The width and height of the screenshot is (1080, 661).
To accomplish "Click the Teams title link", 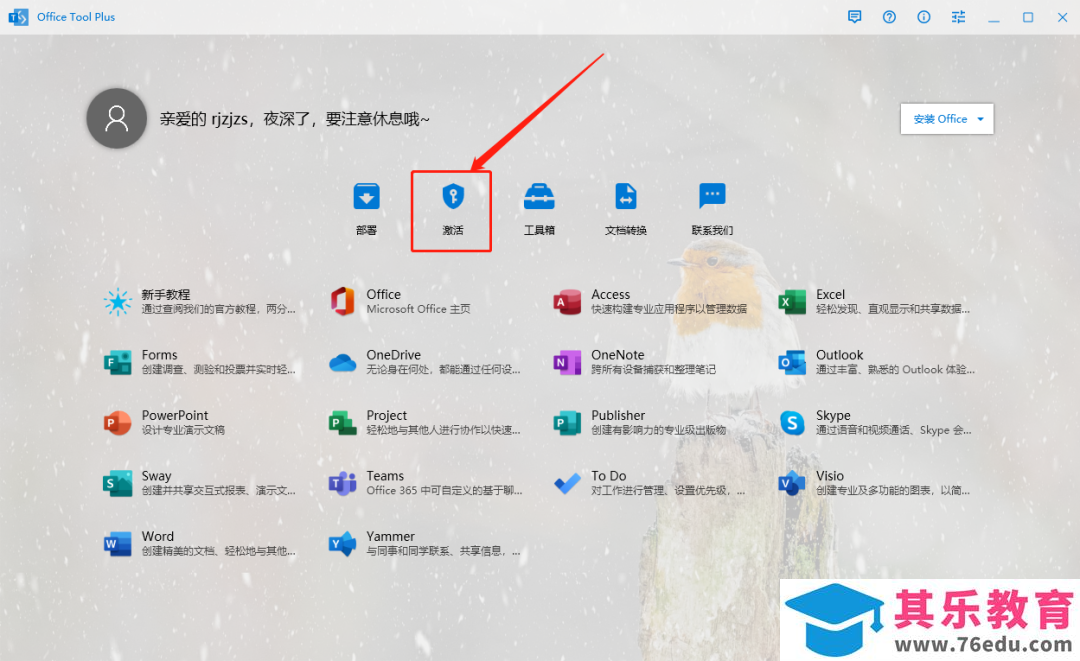I will pyautogui.click(x=385, y=476).
